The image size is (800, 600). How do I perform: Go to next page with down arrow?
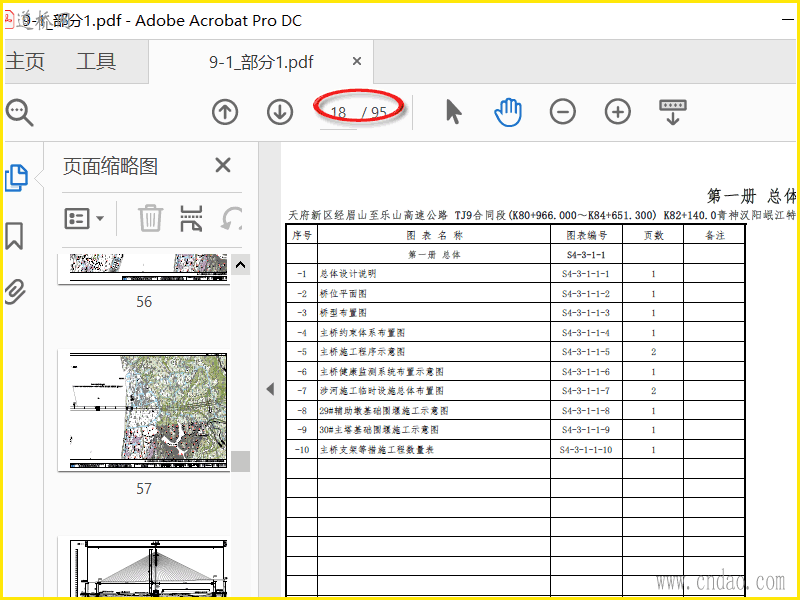[280, 112]
